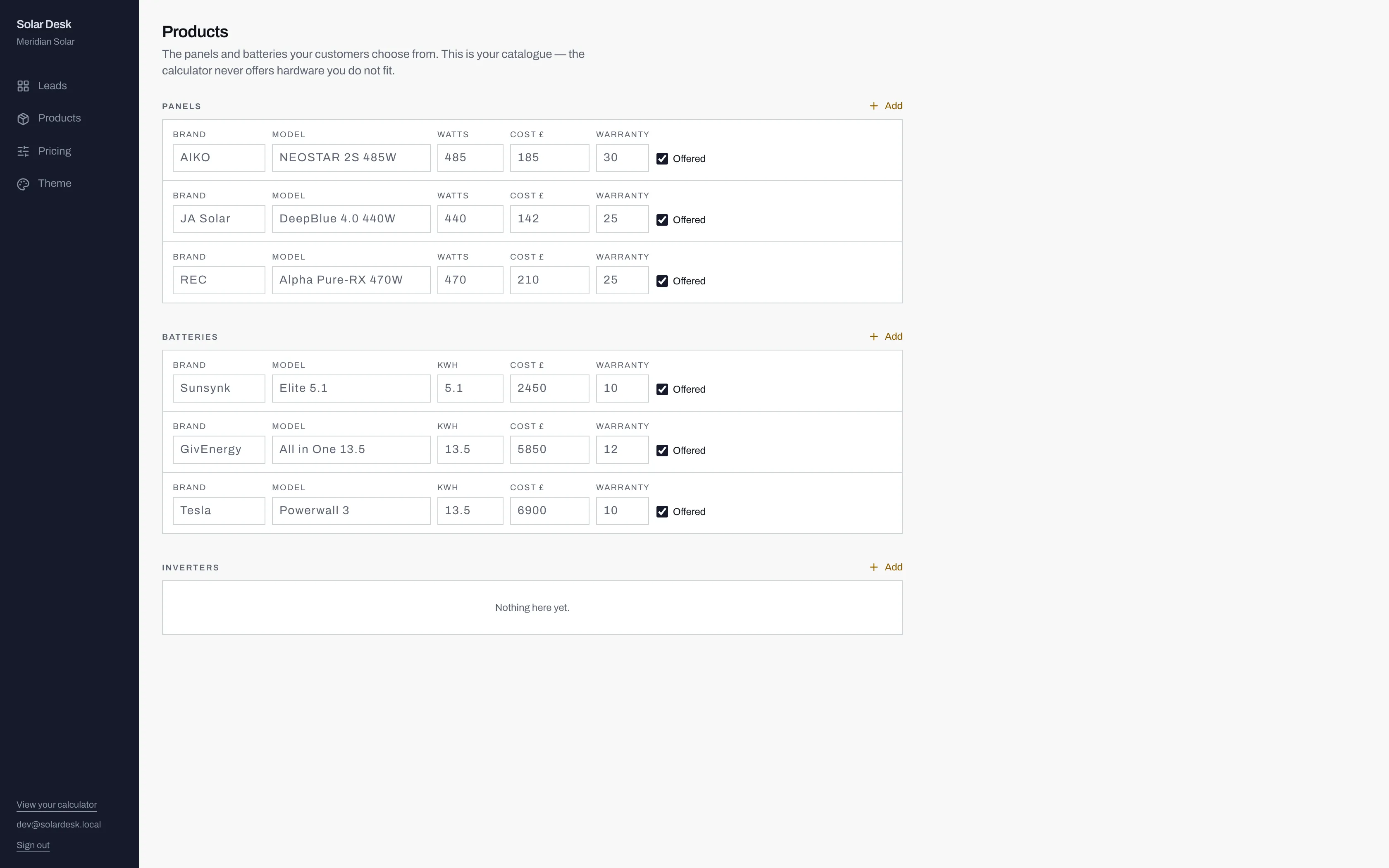
Task: Select the GivEnergy cost field 5850
Action: [549, 450]
